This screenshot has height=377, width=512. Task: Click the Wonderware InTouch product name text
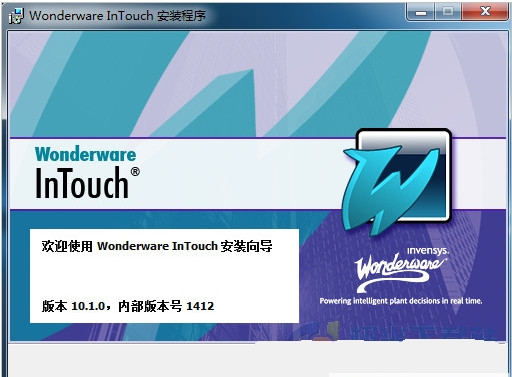[x=87, y=172]
